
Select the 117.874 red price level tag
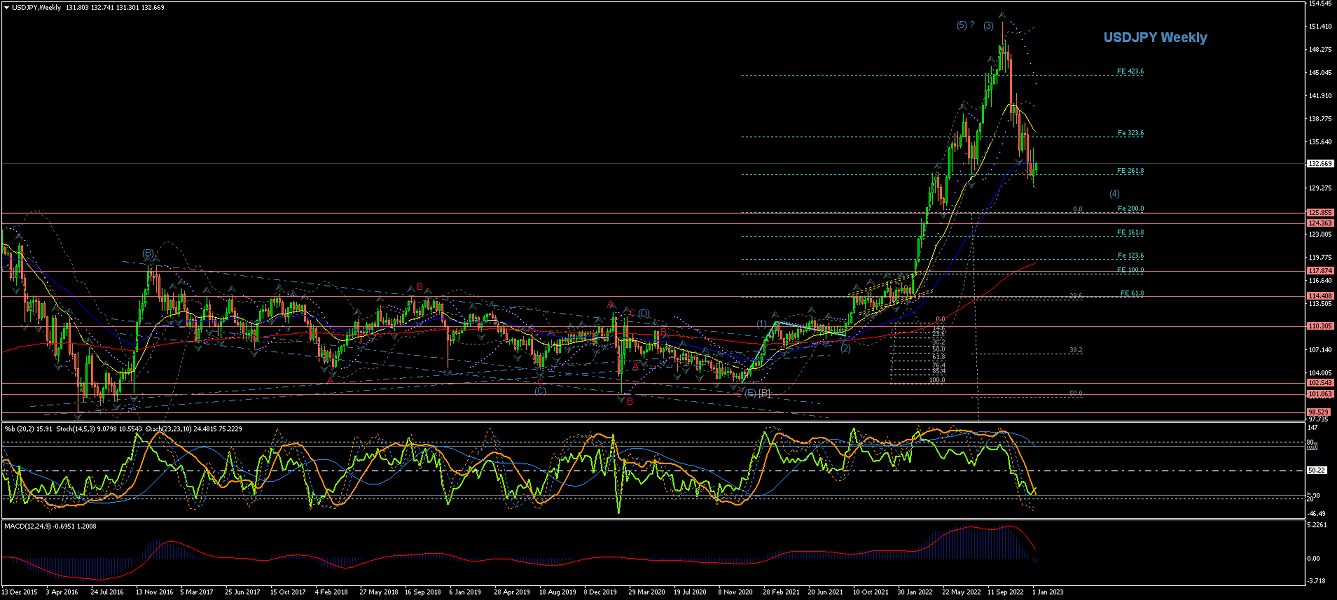pos(1320,271)
